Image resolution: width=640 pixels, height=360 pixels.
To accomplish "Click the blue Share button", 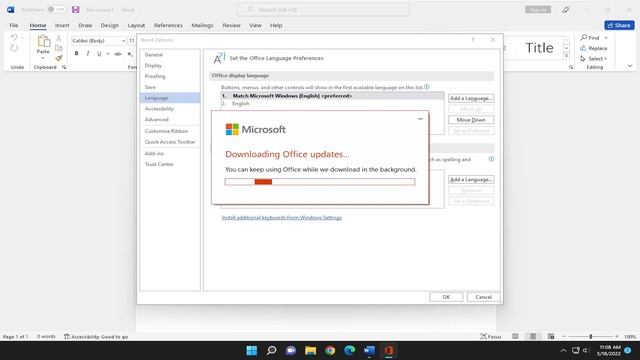I will coord(619,25).
